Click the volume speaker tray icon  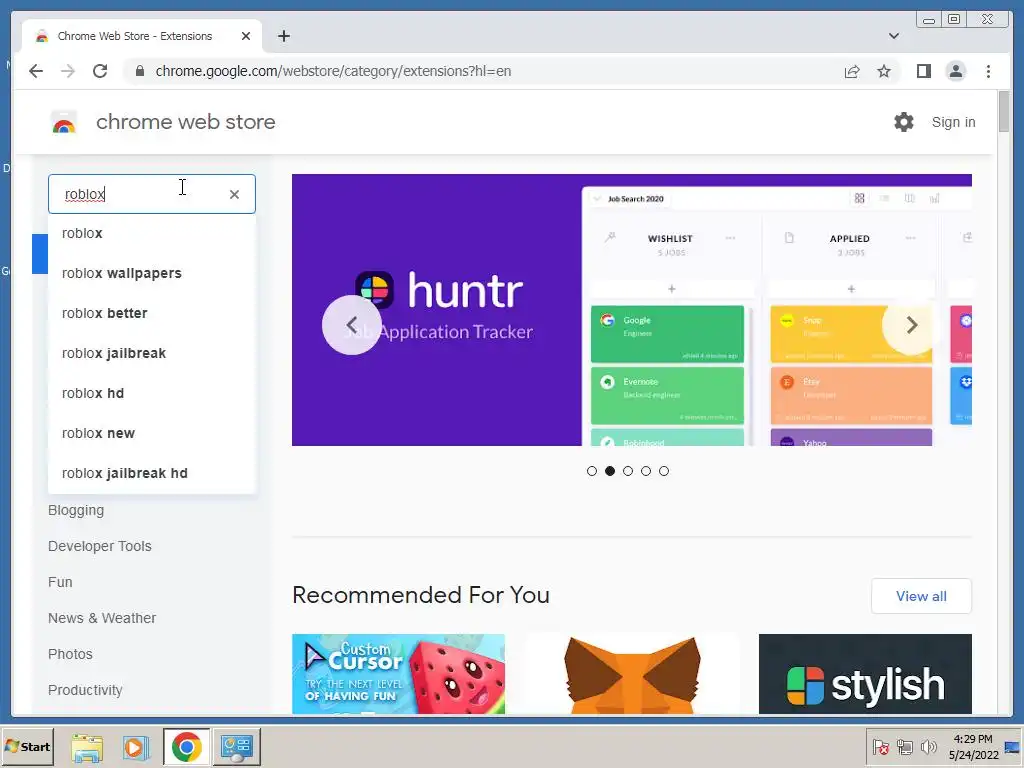click(927, 747)
